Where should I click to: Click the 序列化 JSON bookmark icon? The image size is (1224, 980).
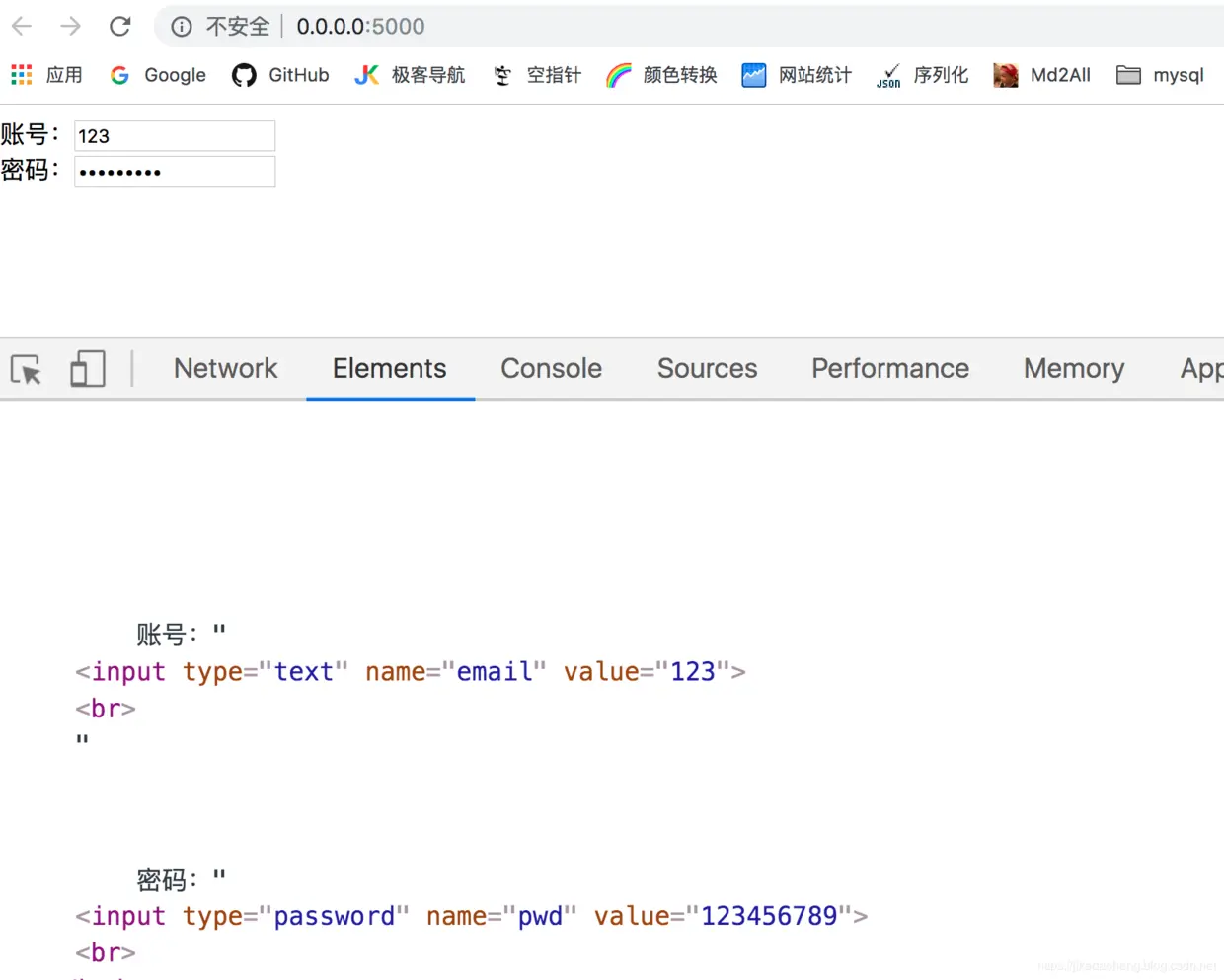(x=886, y=75)
